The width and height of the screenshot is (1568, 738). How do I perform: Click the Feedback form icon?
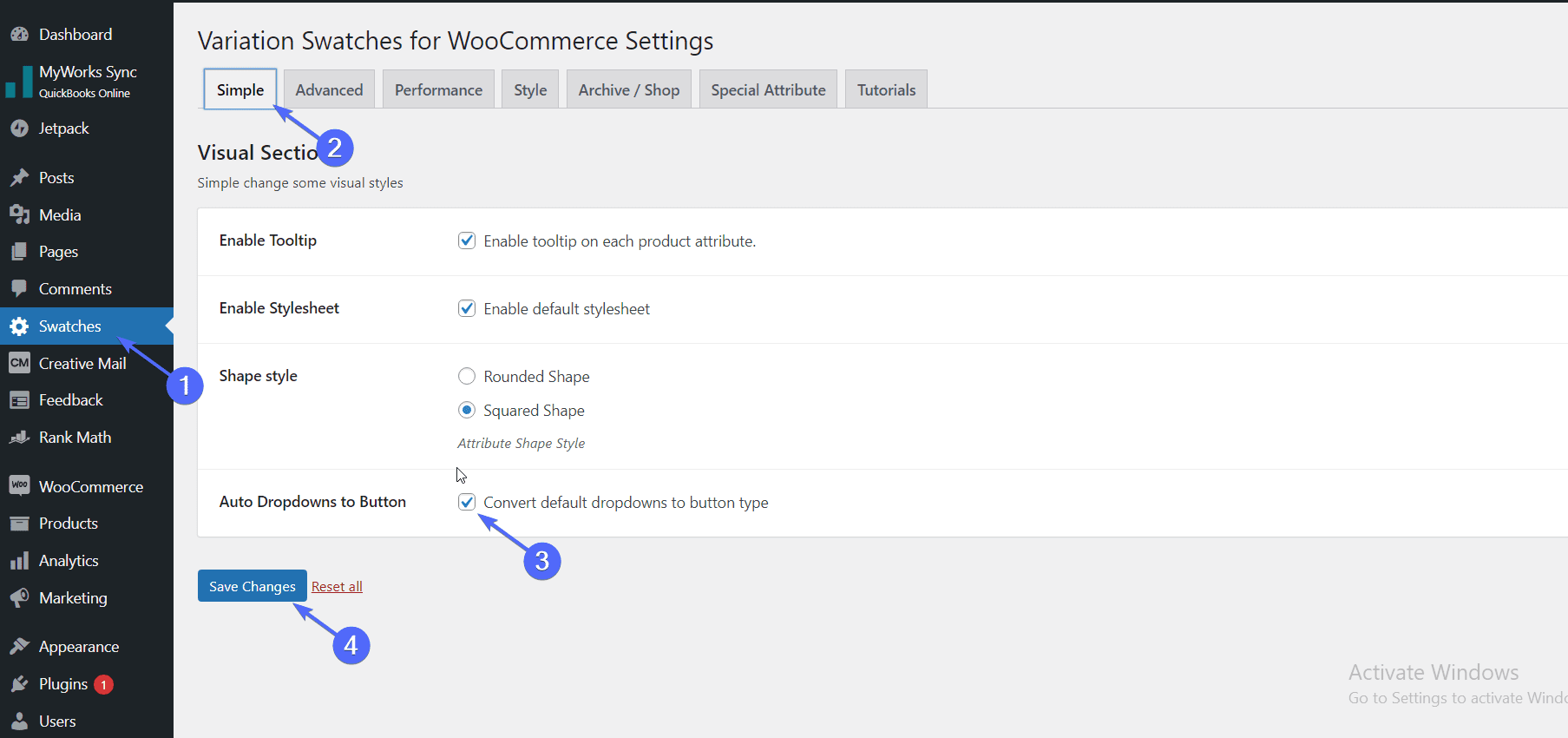(19, 400)
